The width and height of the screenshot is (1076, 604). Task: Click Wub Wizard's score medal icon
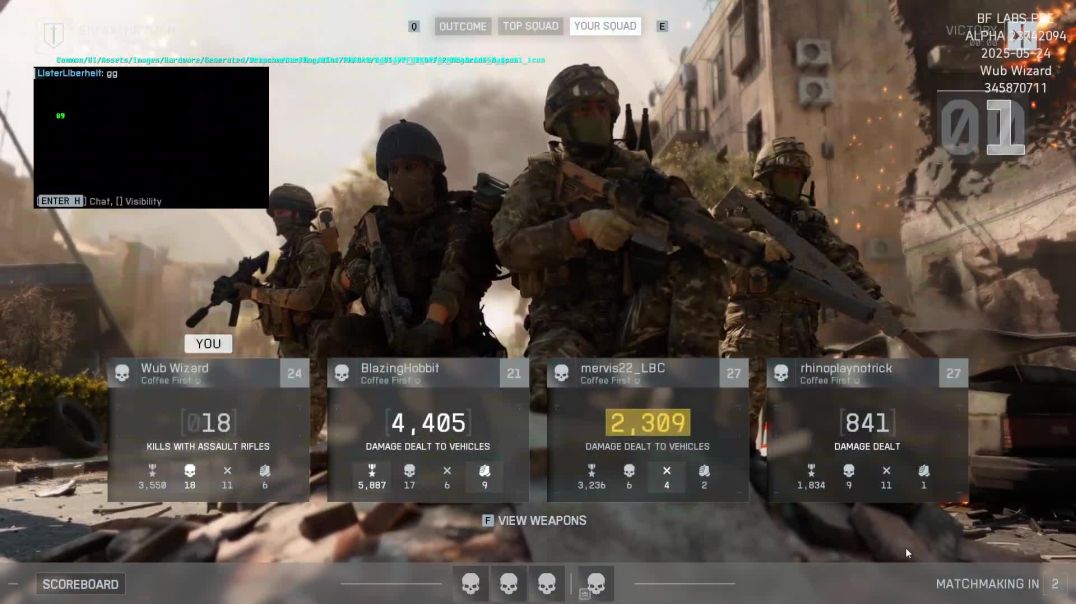coord(152,471)
